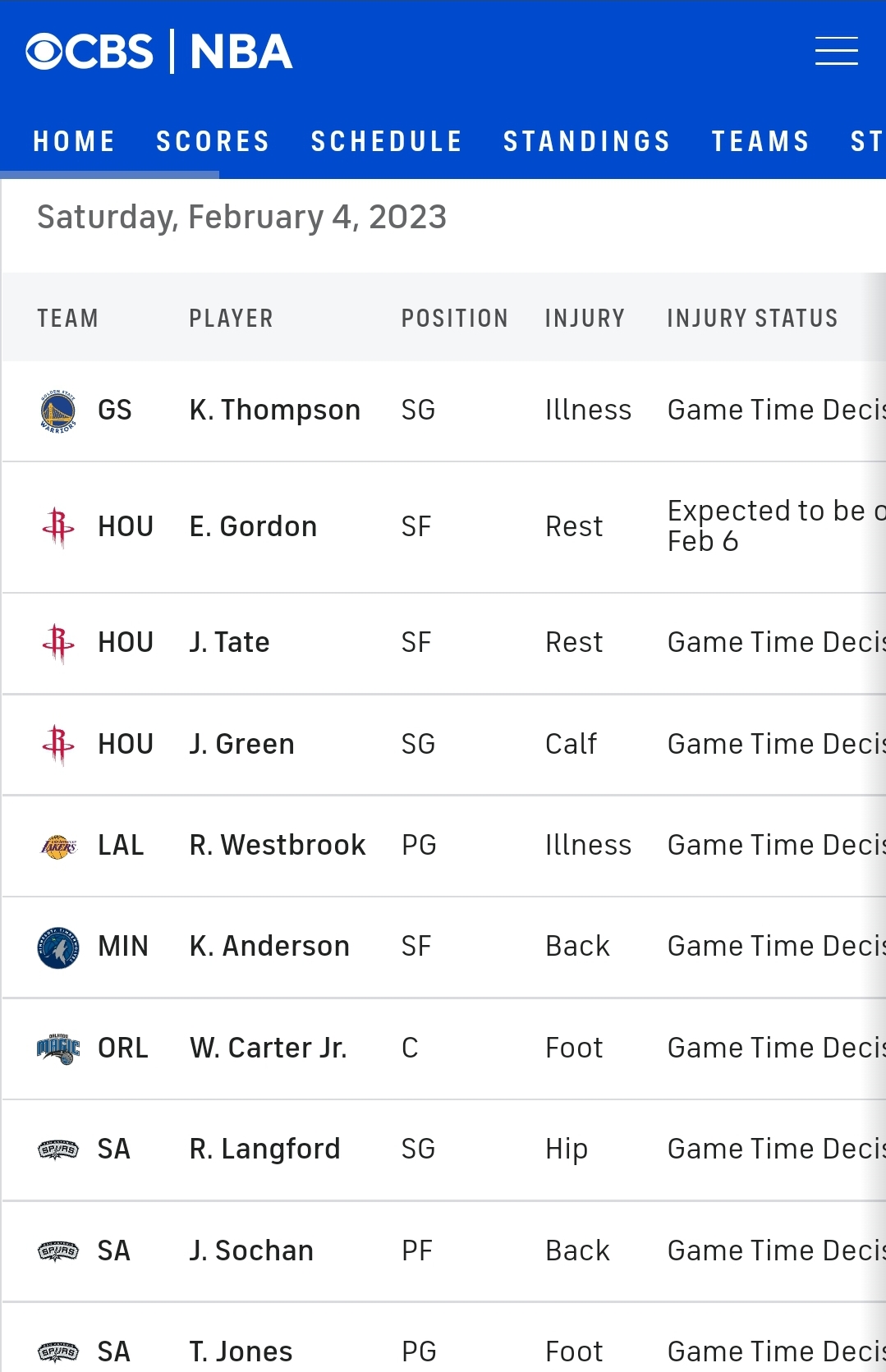The width and height of the screenshot is (886, 1372).
Task: Click the CBS NBA logo
Action: tap(159, 52)
